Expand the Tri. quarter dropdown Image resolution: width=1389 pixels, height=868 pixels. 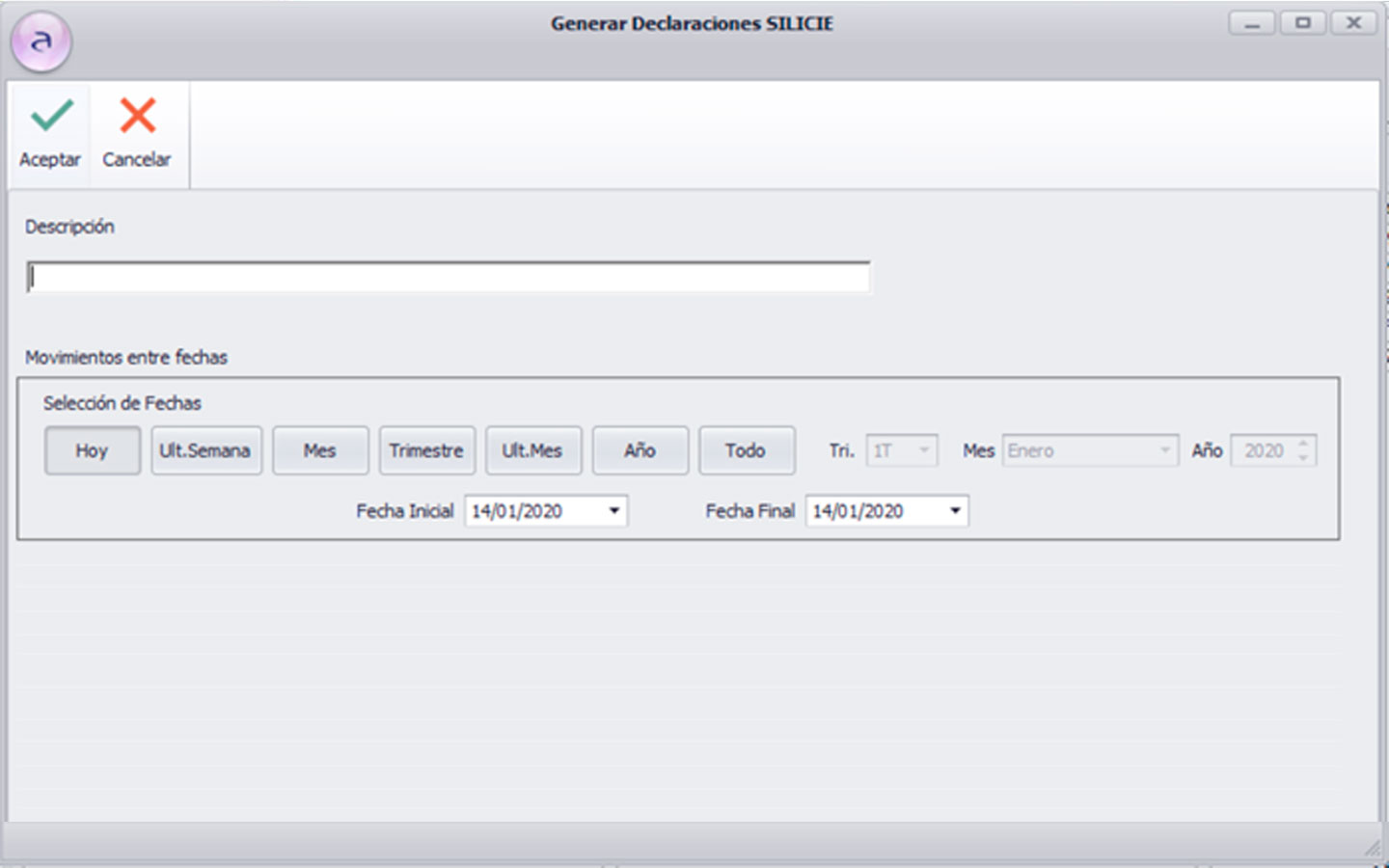[923, 450]
